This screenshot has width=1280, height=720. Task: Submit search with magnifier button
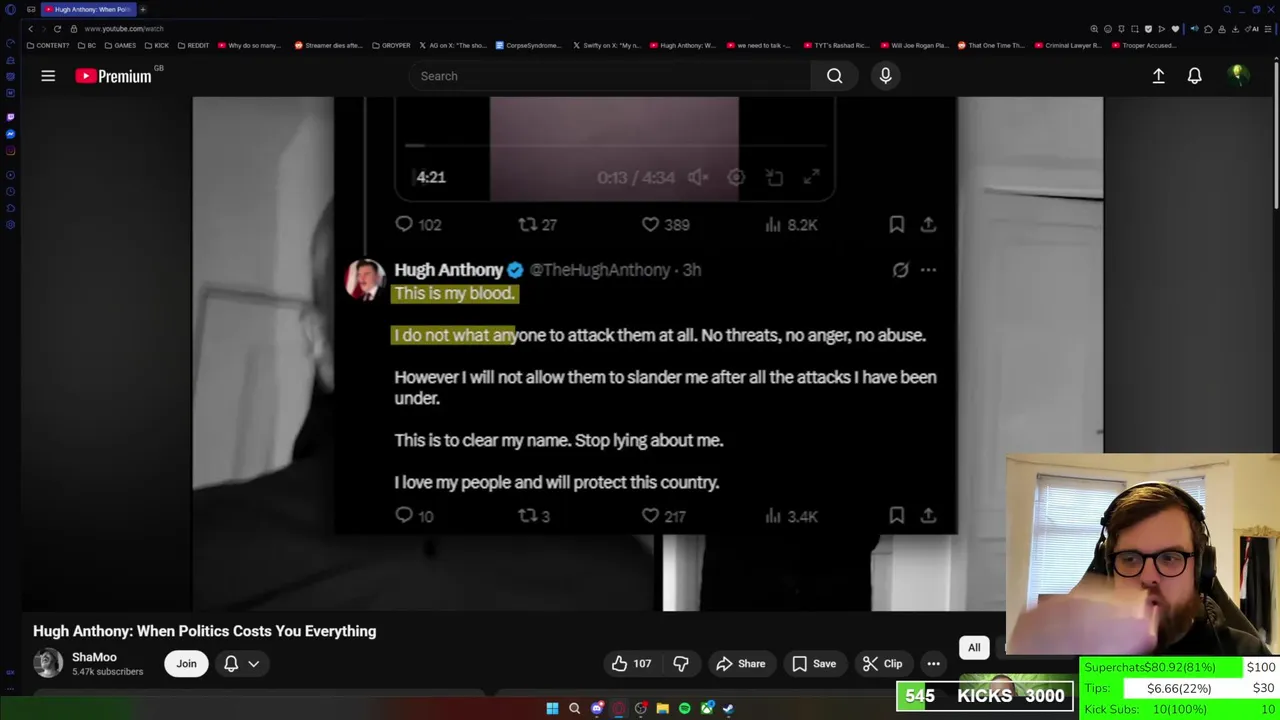[x=834, y=76]
